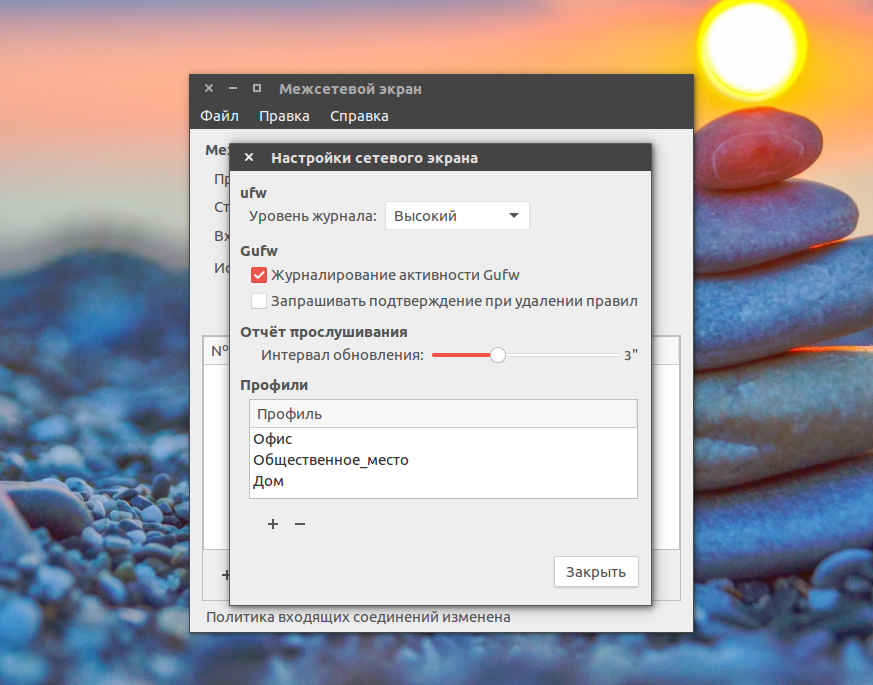Click the Интервал обновления slider handle
The width and height of the screenshot is (873, 685).
coord(498,355)
